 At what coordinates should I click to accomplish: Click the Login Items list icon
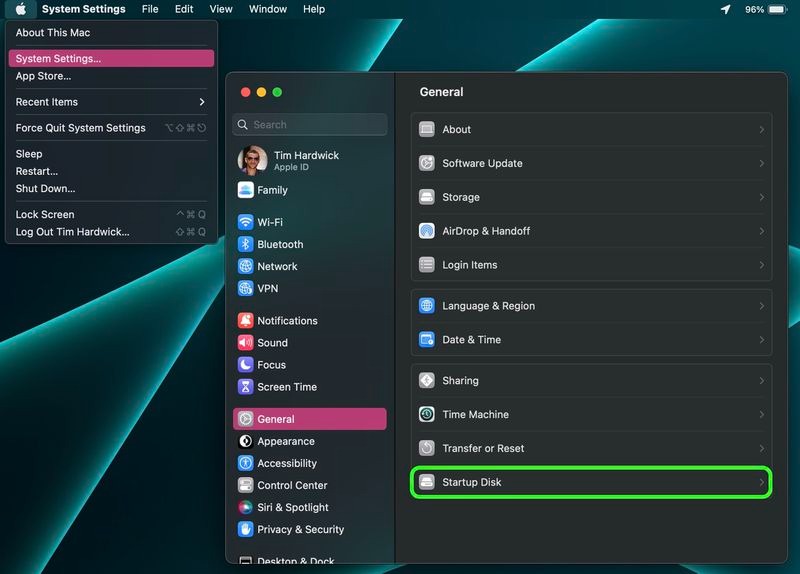point(427,265)
